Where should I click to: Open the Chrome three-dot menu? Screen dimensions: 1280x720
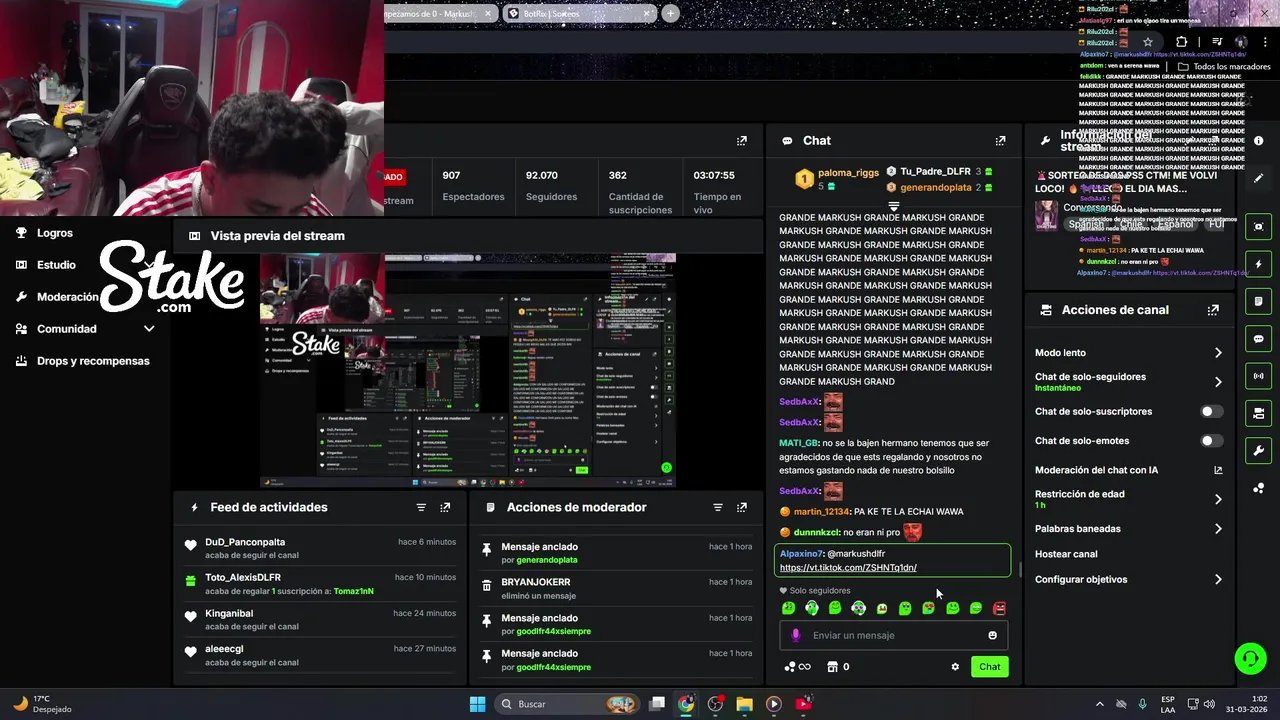pyautogui.click(x=1264, y=42)
